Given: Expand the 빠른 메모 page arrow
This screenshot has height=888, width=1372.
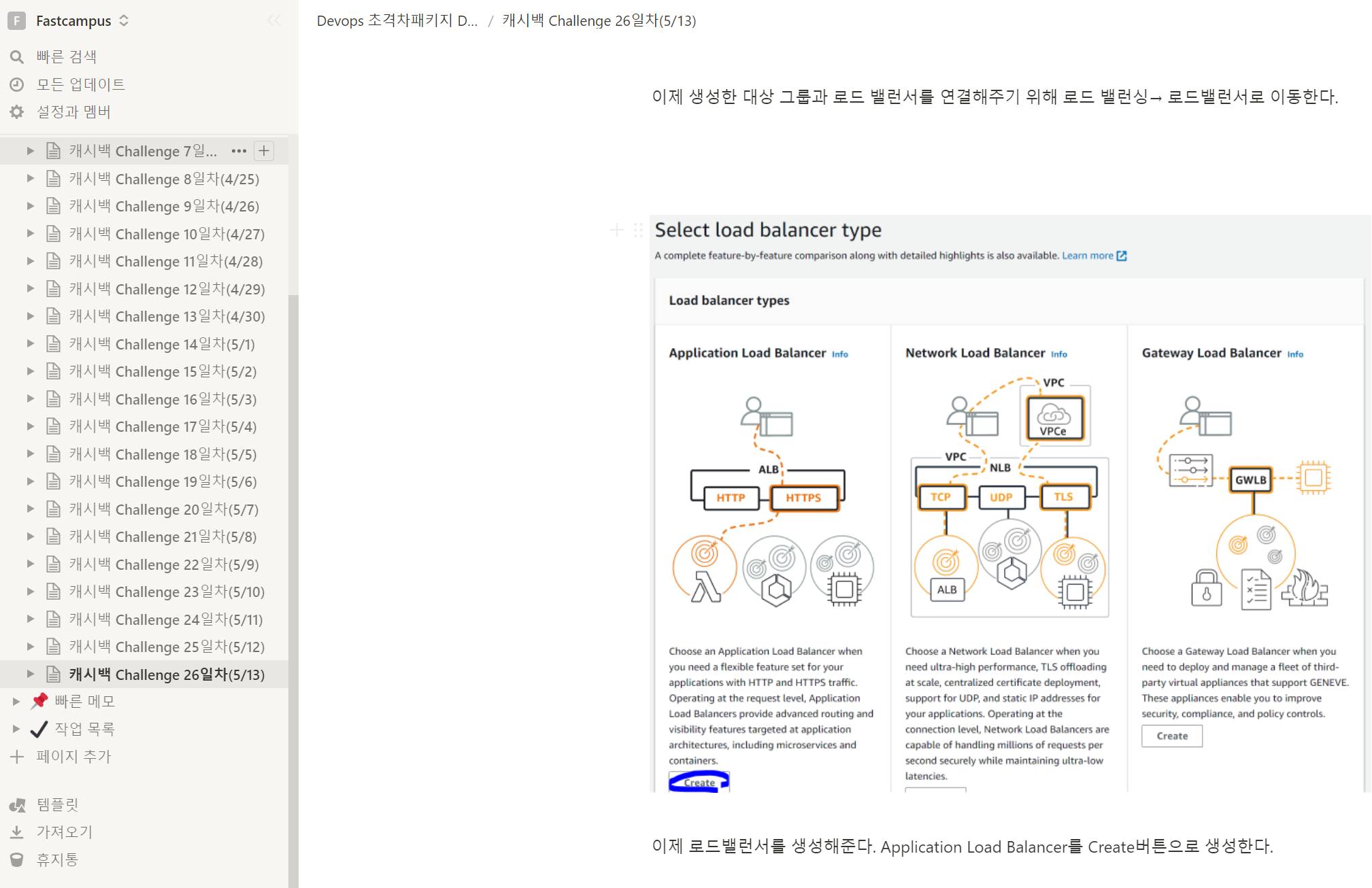Looking at the screenshot, I should [x=16, y=701].
